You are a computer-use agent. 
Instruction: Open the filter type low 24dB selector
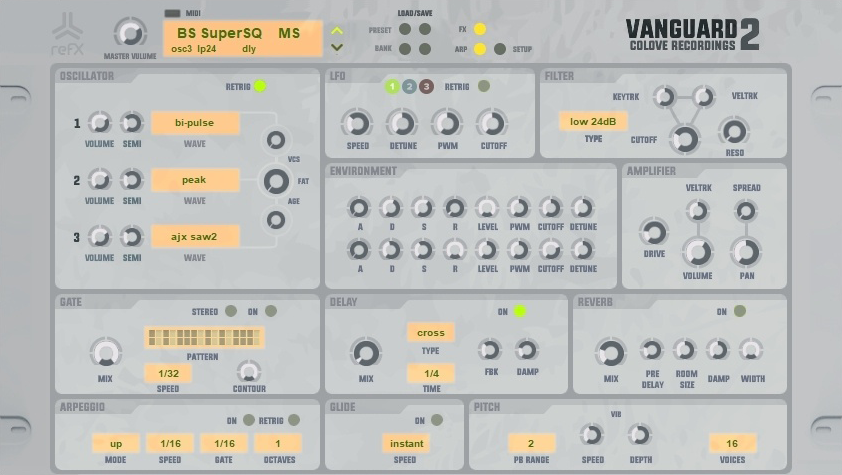593,121
